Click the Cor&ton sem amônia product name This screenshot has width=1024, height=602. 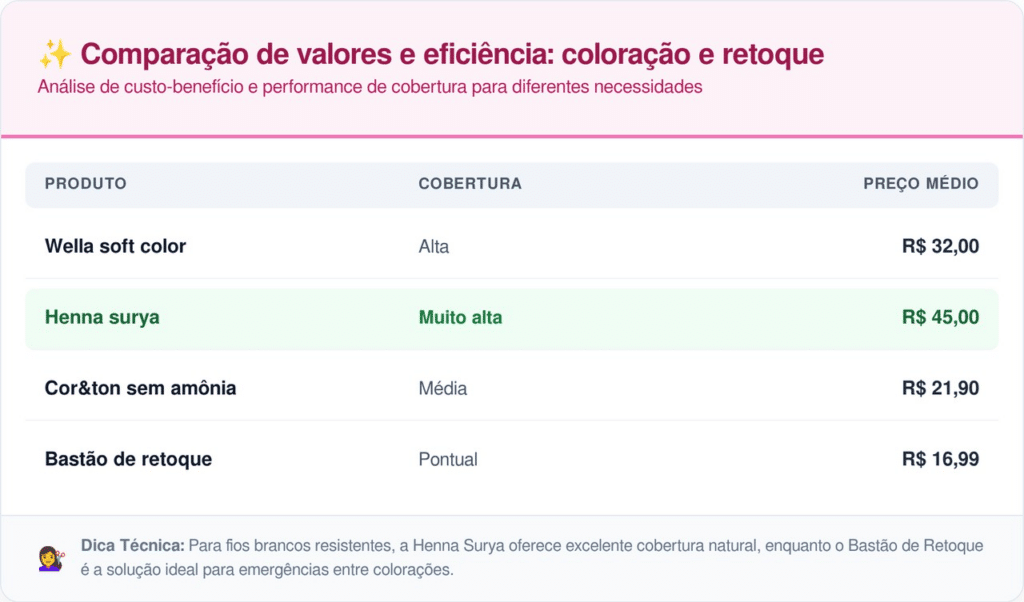(x=140, y=388)
